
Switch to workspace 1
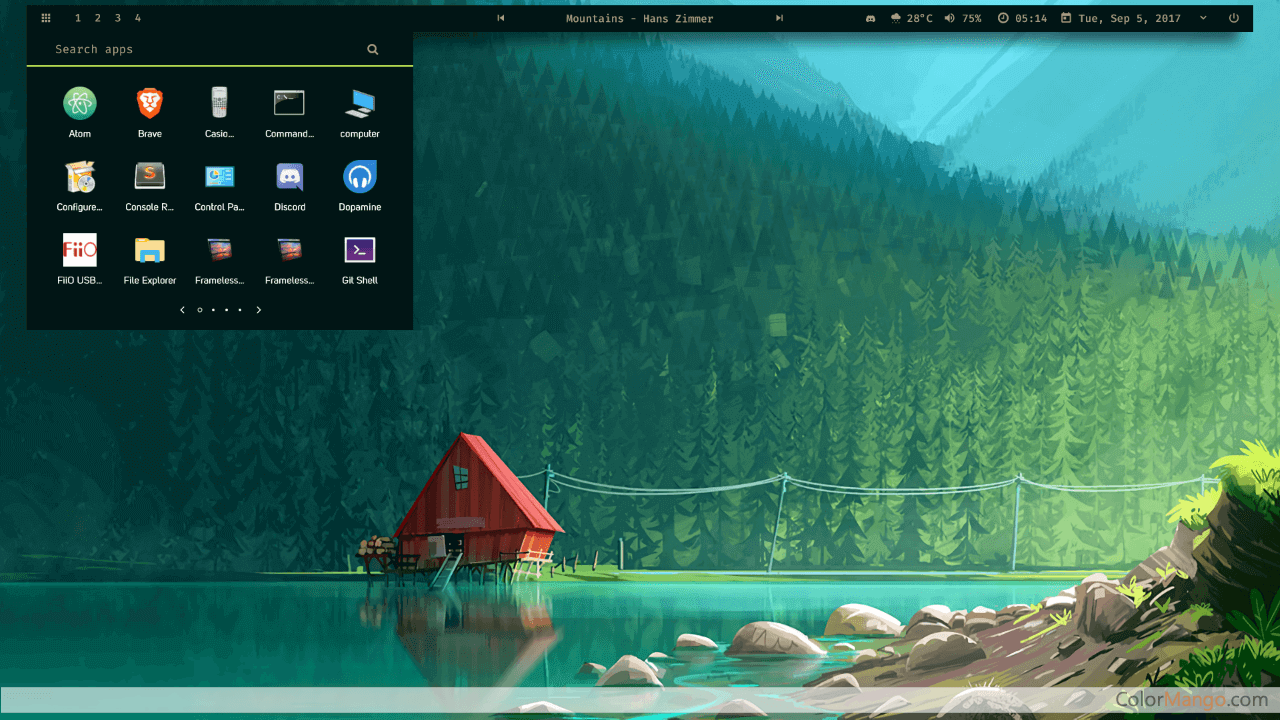point(78,18)
